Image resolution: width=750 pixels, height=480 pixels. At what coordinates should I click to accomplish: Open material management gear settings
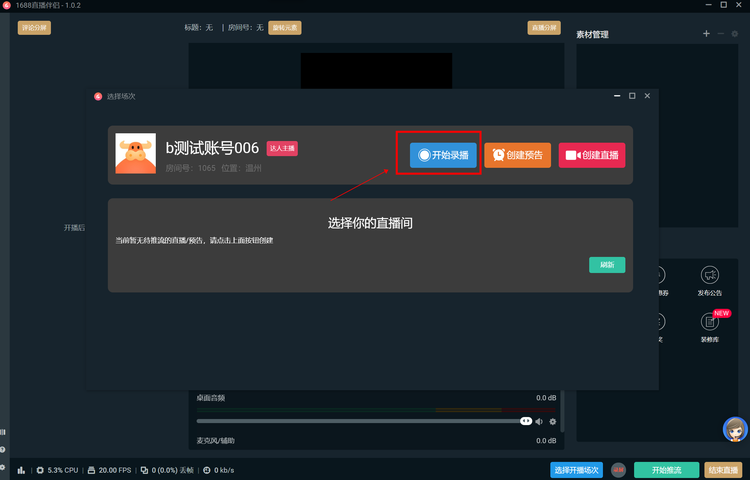(x=735, y=33)
